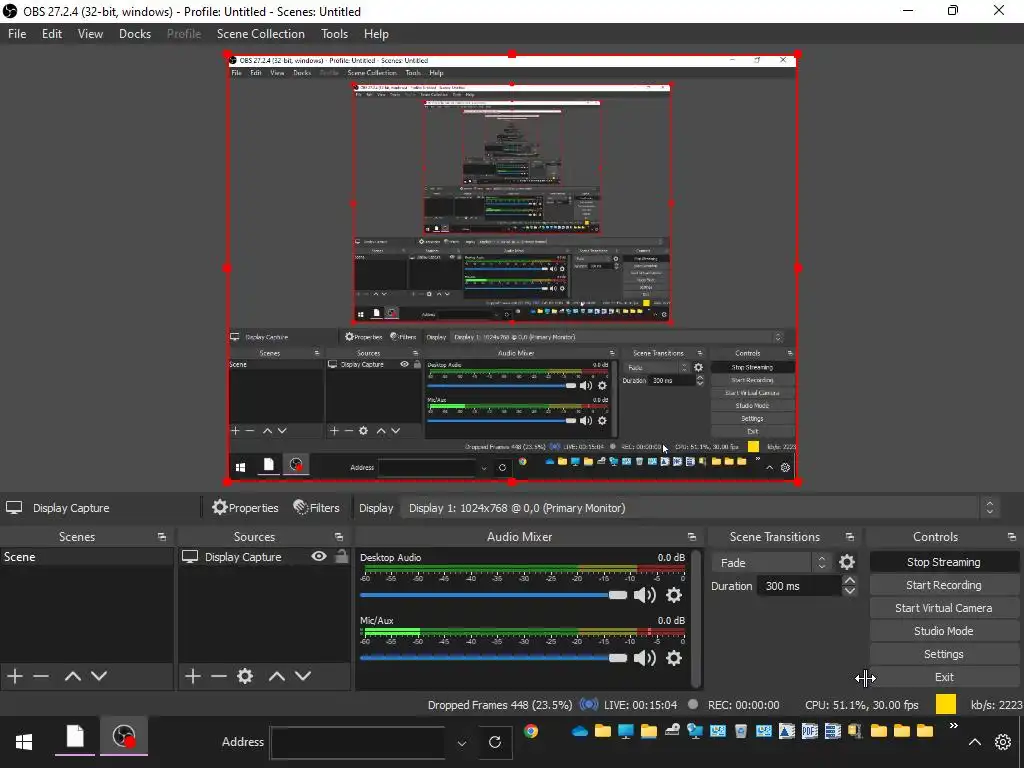Select the Display Capture source row
Screen dimensions: 1024x768
click(264, 557)
